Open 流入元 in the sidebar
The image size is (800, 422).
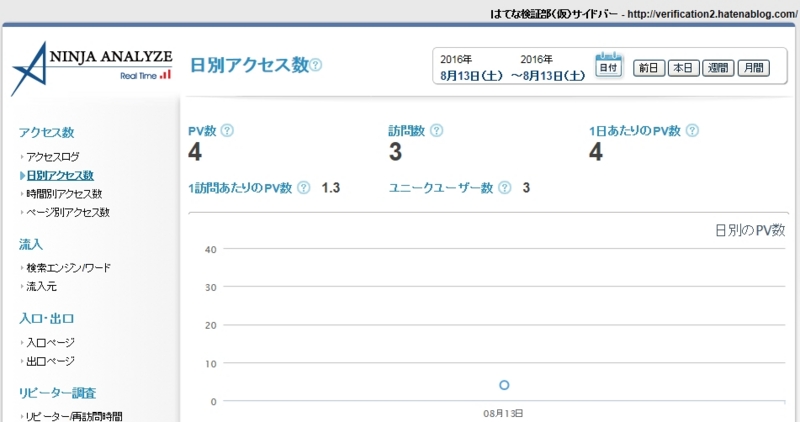41,286
